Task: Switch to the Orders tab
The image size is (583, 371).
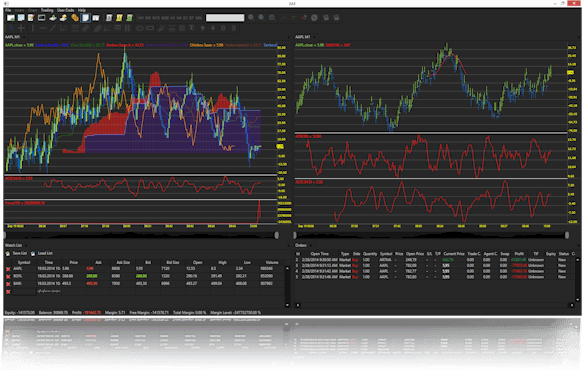Action: coord(300,245)
